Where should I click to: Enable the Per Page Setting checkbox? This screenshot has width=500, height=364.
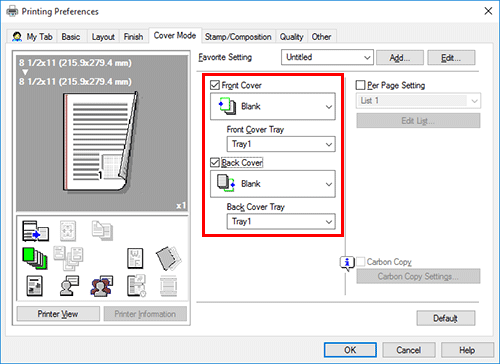360,85
